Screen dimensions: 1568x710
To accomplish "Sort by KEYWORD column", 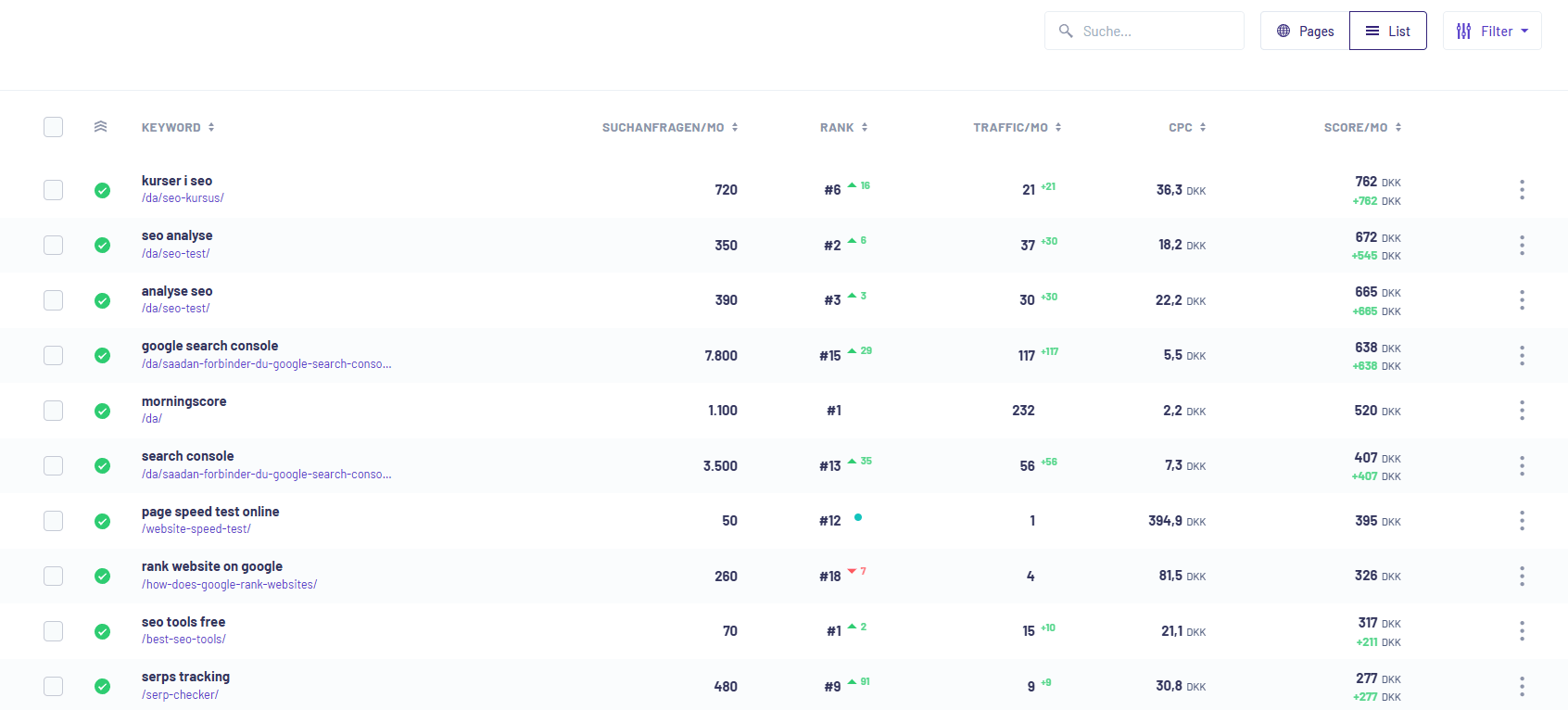I will pyautogui.click(x=178, y=127).
